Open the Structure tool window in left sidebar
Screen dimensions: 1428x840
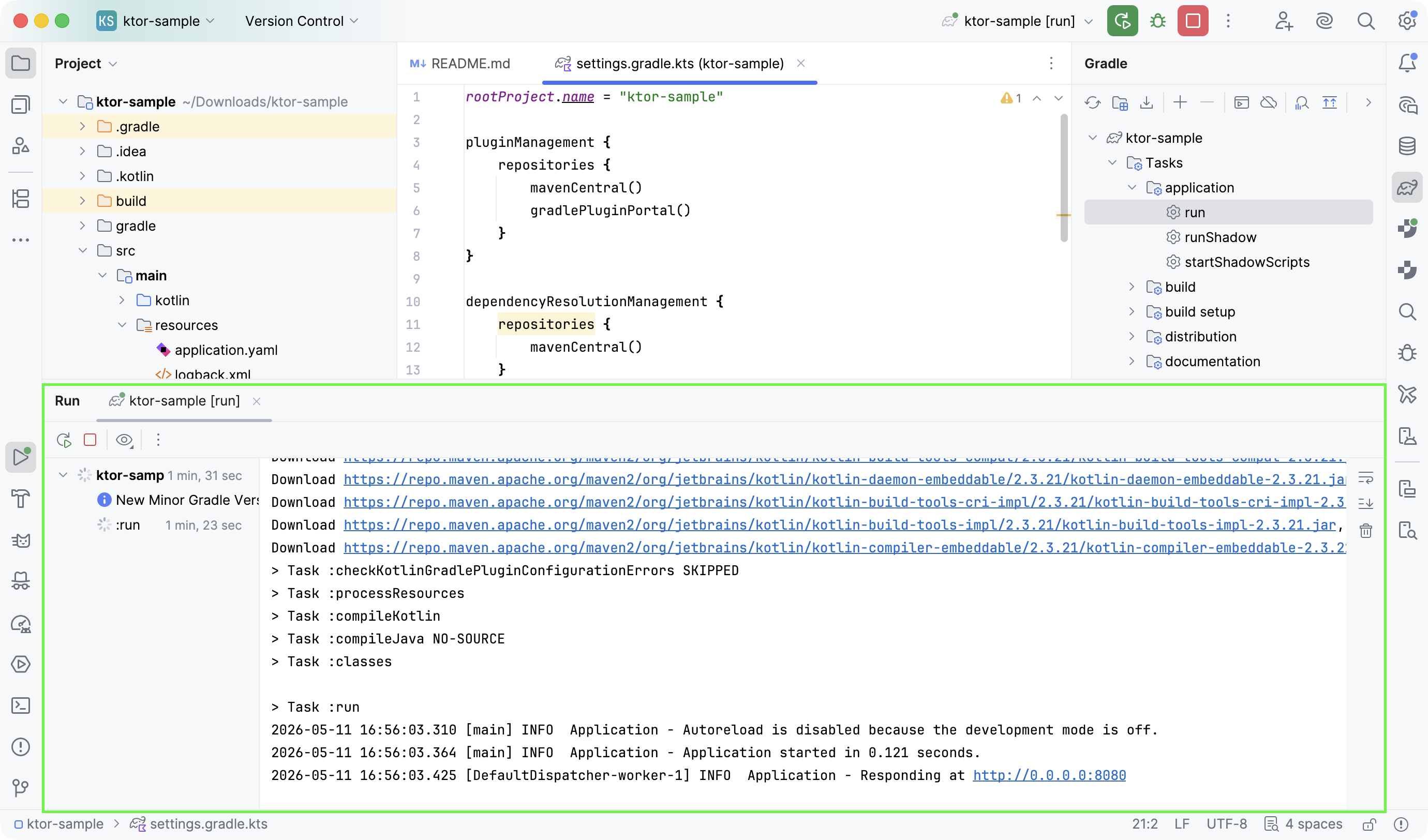20,198
